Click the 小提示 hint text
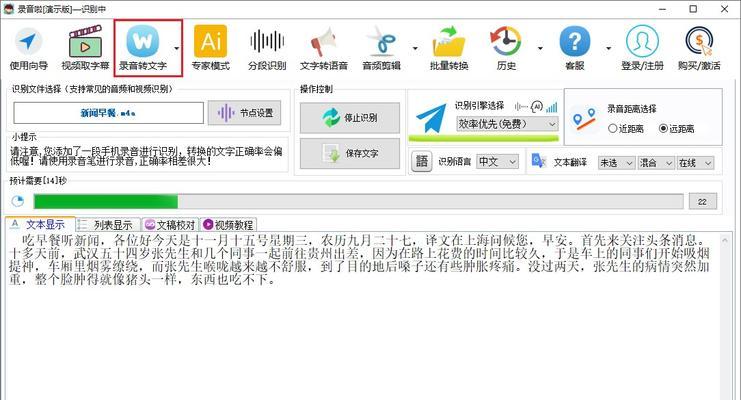The width and height of the screenshot is (741, 400). [146, 156]
